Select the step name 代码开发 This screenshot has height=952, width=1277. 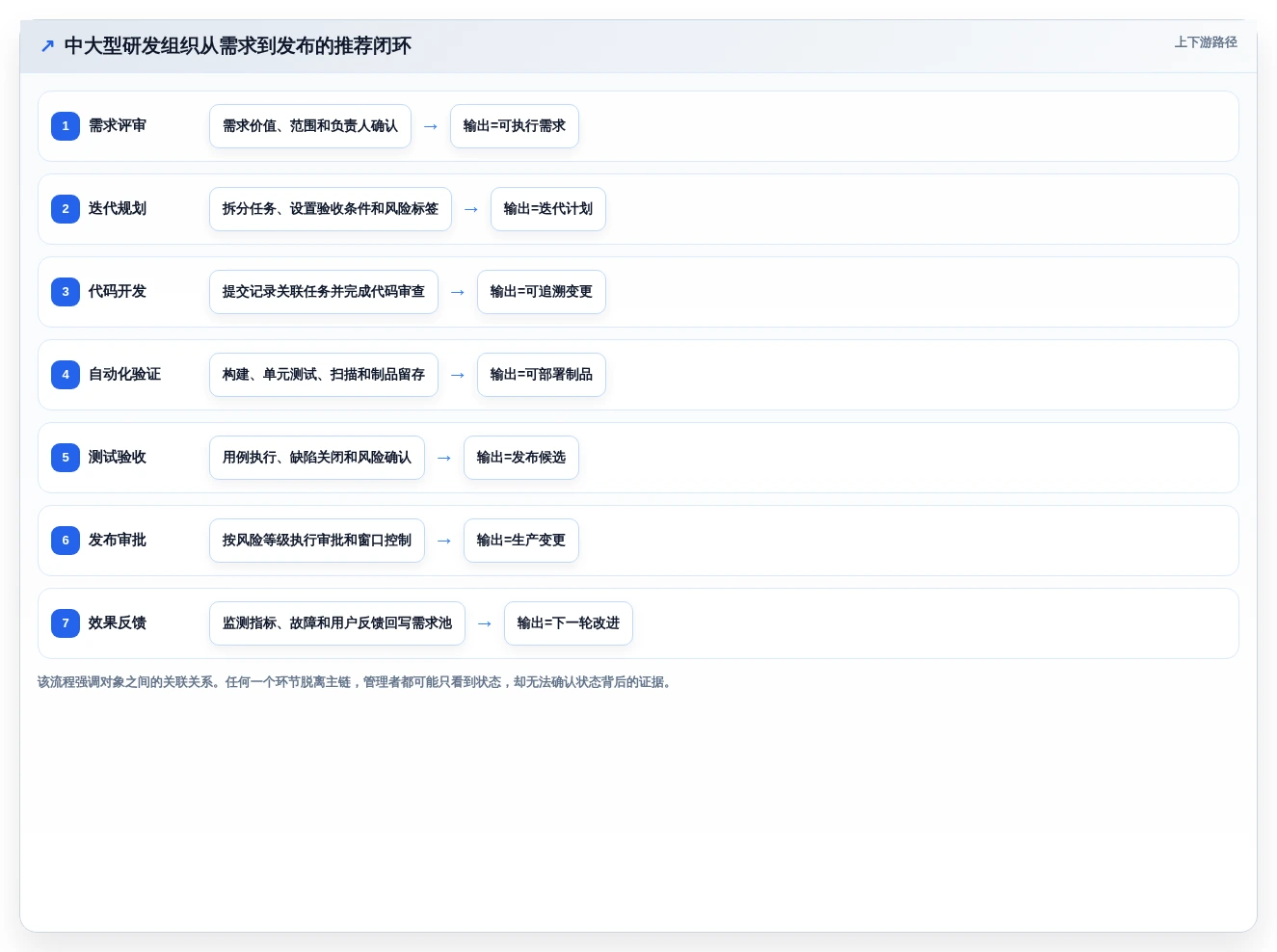point(118,292)
